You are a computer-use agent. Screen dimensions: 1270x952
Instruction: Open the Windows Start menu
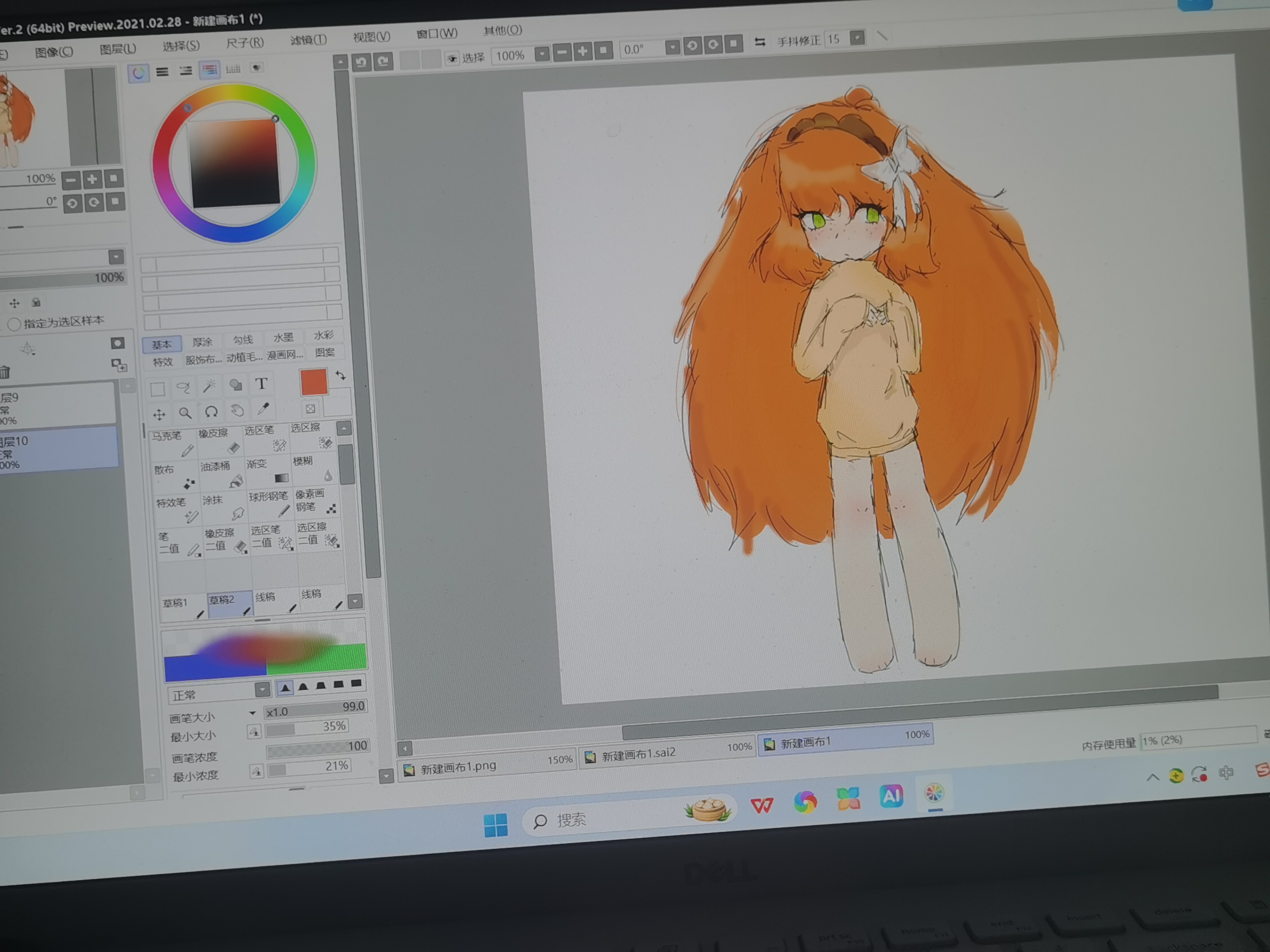coord(495,825)
